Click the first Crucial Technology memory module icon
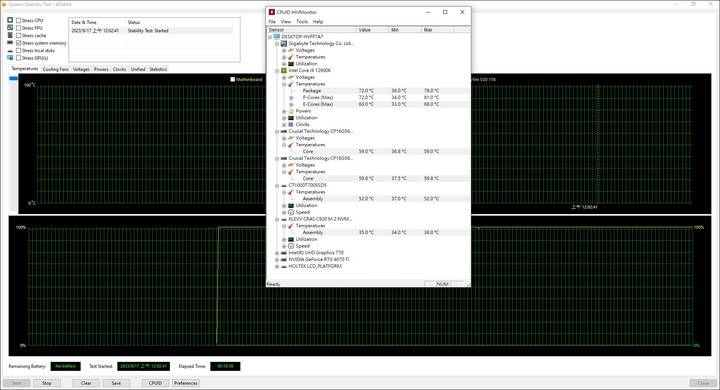The height and width of the screenshot is (390, 720). tap(284, 131)
